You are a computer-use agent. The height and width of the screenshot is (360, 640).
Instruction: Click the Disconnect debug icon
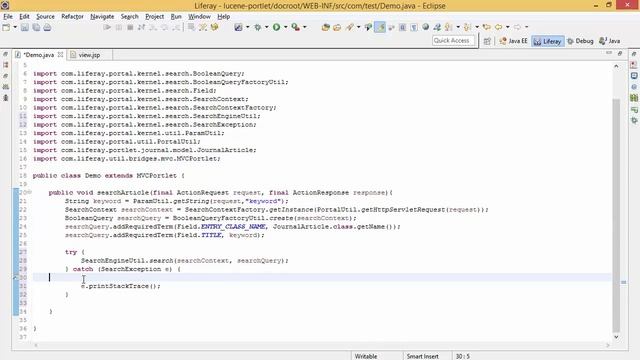141,27
